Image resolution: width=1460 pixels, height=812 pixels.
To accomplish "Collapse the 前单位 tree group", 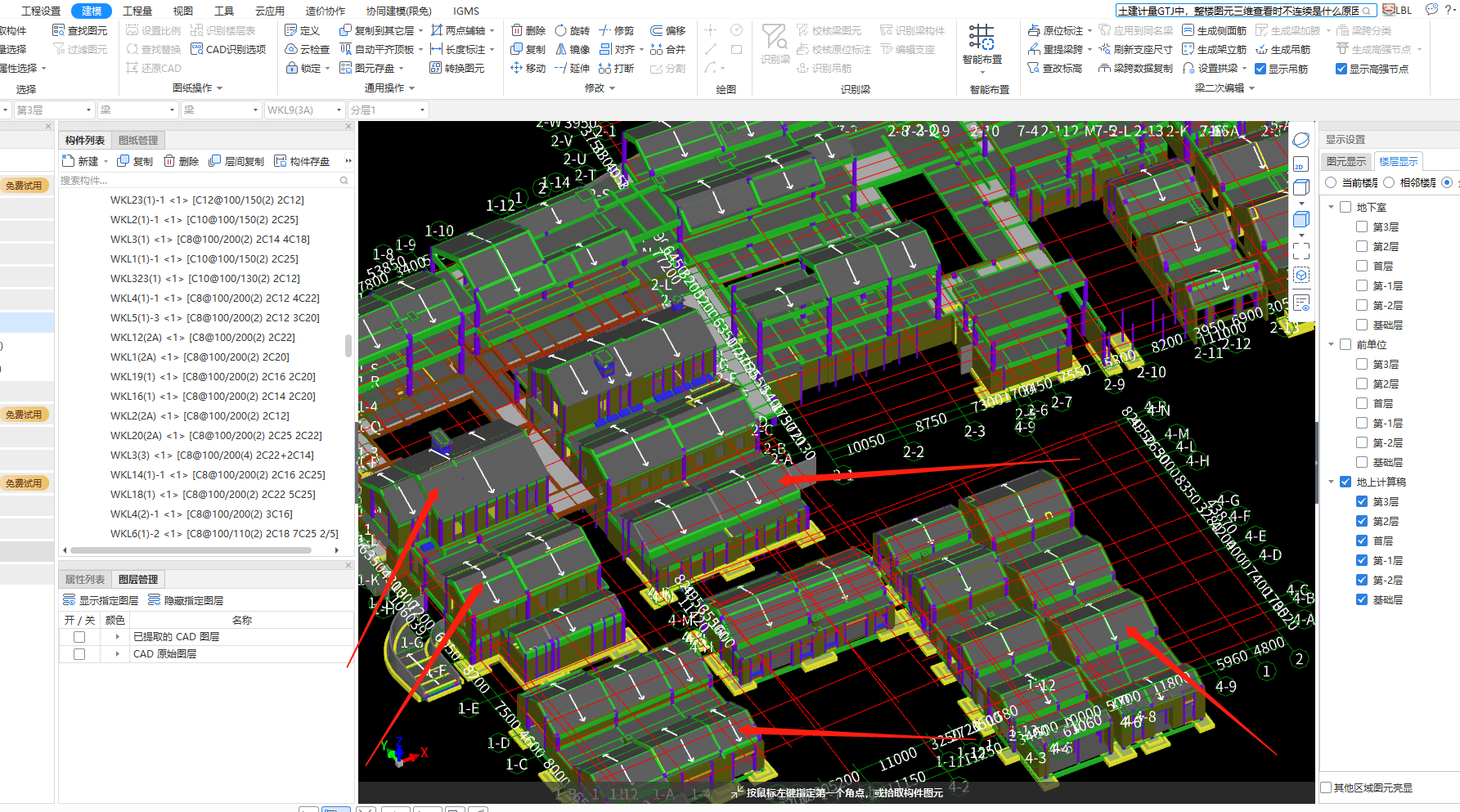I will (x=1332, y=344).
